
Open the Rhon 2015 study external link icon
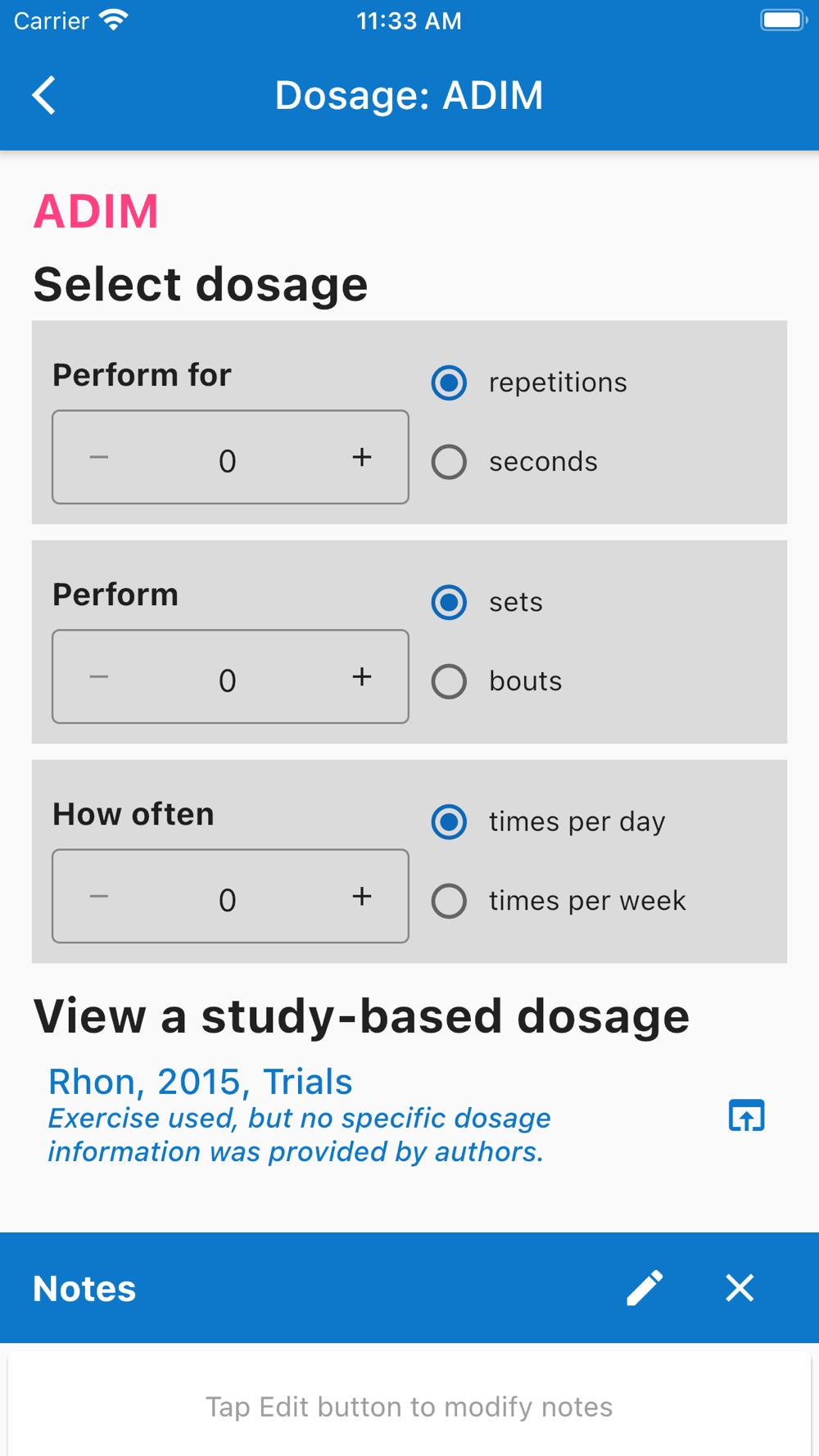(x=746, y=1116)
